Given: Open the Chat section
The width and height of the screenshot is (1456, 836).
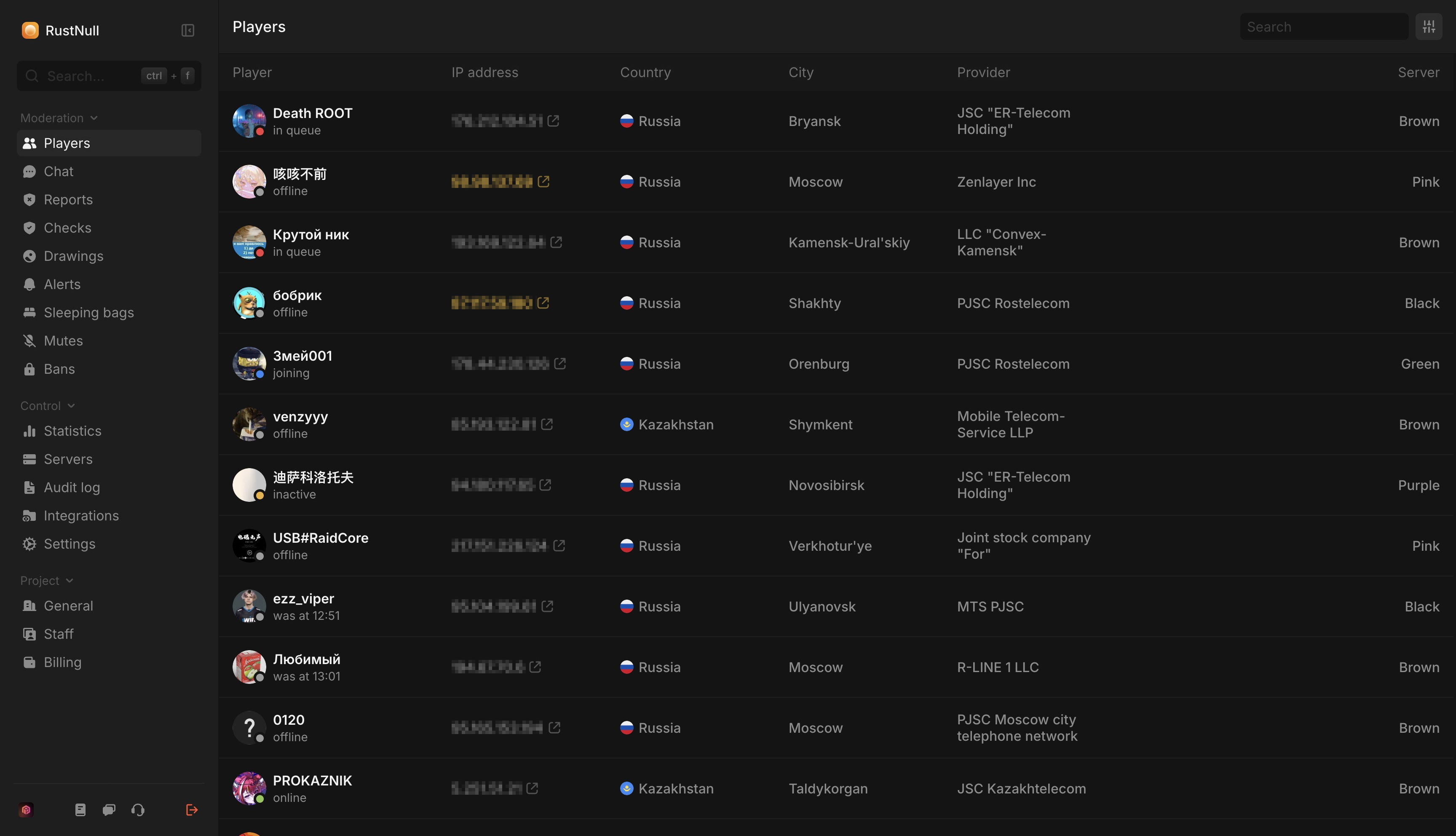Looking at the screenshot, I should pyautogui.click(x=59, y=171).
